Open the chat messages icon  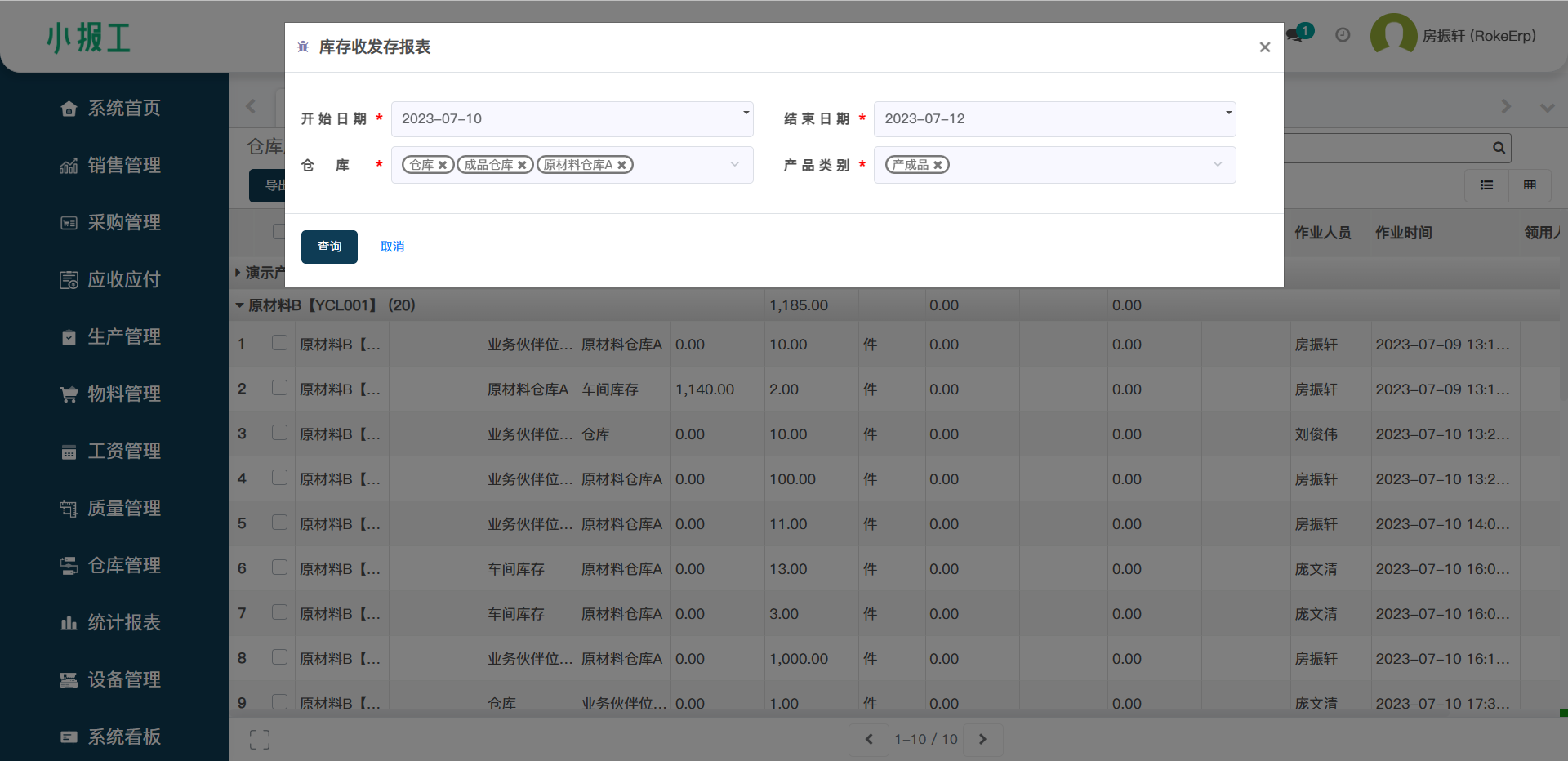pos(1294,35)
